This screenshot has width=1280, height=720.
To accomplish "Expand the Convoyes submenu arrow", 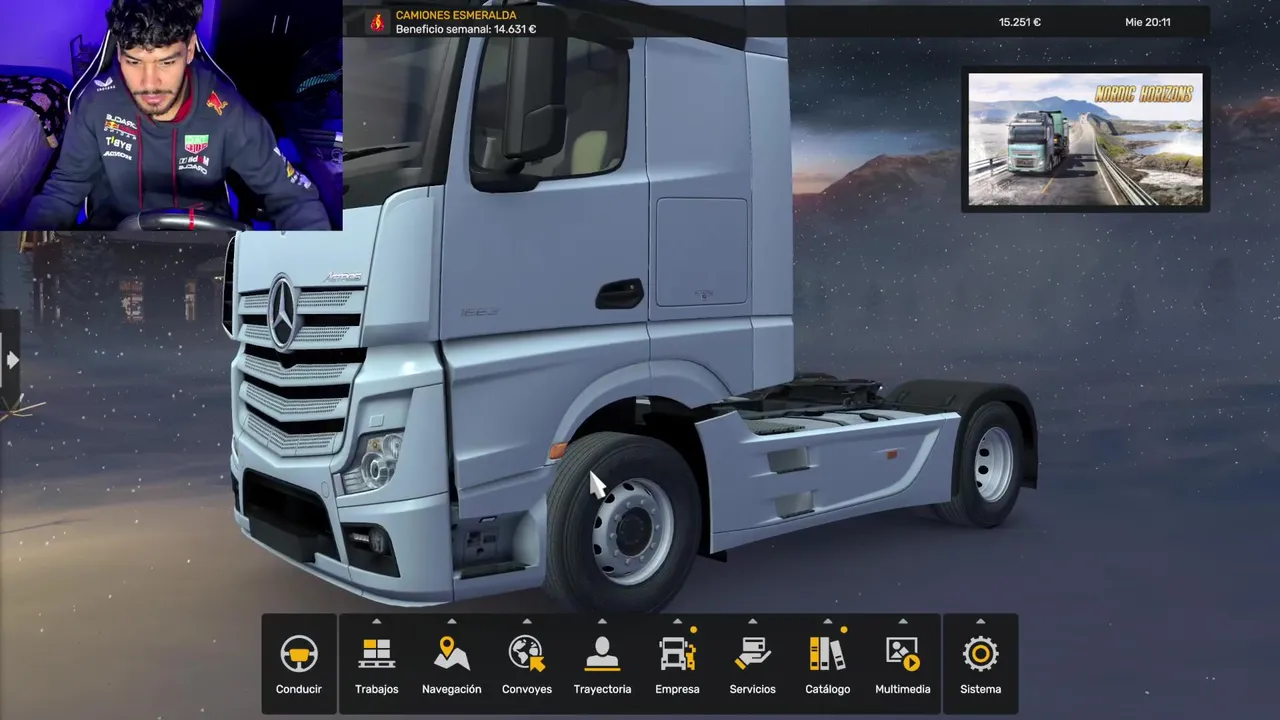I will coord(527,621).
